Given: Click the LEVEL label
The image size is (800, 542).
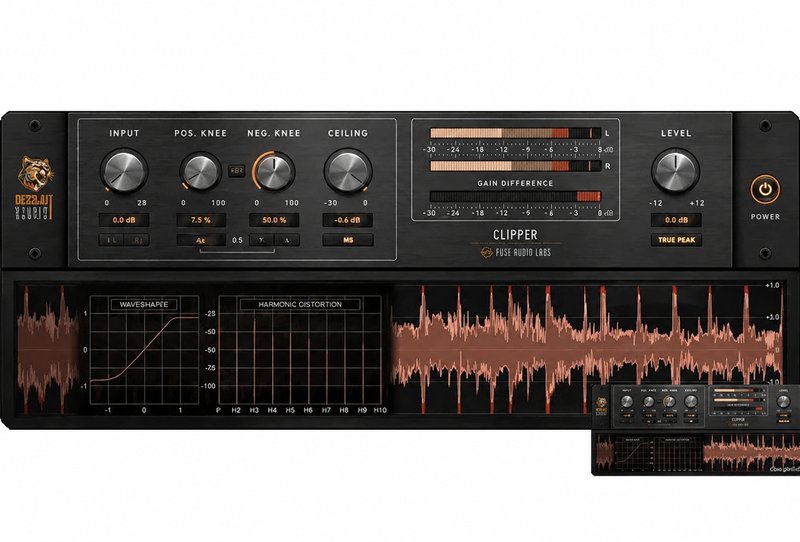Looking at the screenshot, I should point(676,133).
